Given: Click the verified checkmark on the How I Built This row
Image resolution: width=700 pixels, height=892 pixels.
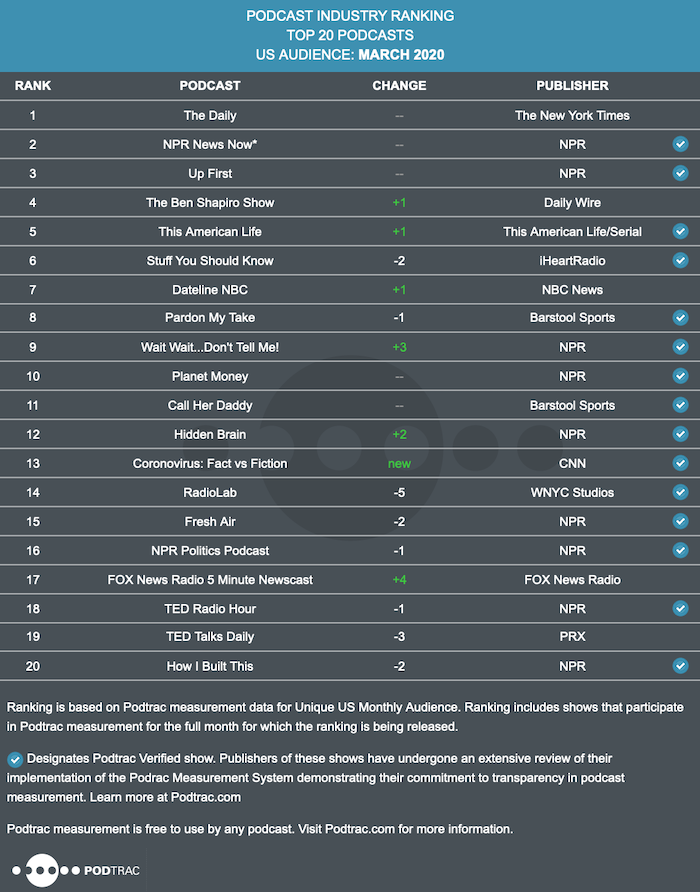Looking at the screenshot, I should point(680,666).
